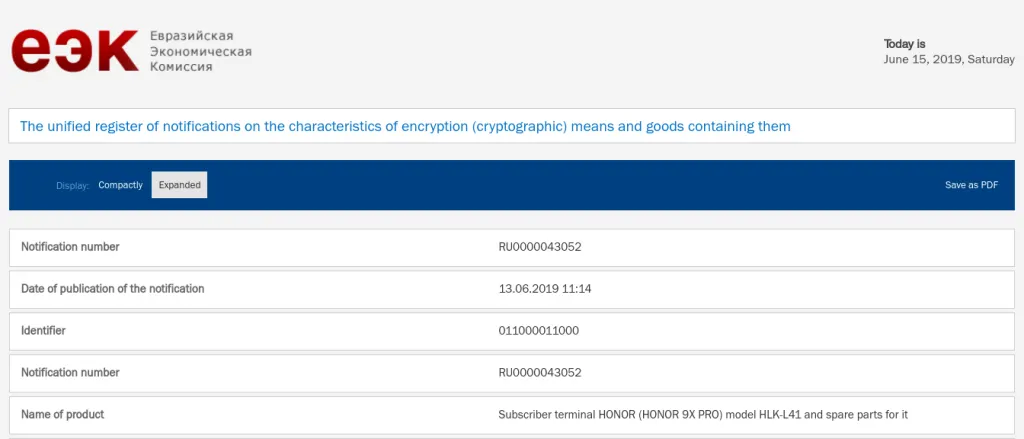Viewport: 1024px width, 439px height.
Task: Click the date June 15, 2019, Saturday
Action: pyautogui.click(x=949, y=59)
